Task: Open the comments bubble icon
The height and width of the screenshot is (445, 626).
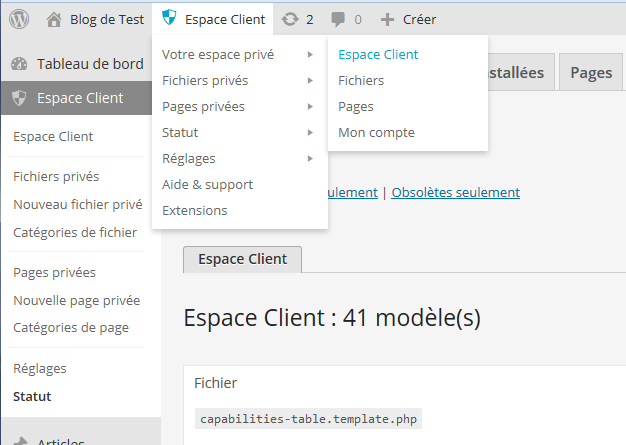Action: (338, 20)
